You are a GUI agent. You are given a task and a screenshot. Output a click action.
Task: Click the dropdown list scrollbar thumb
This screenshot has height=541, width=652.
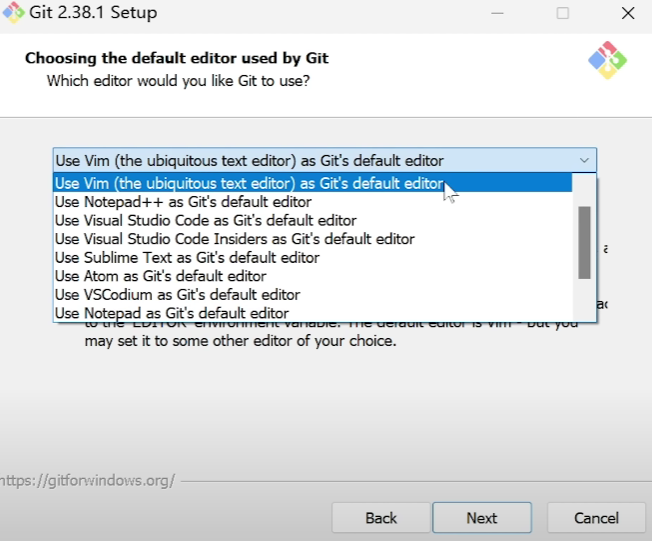pos(584,242)
